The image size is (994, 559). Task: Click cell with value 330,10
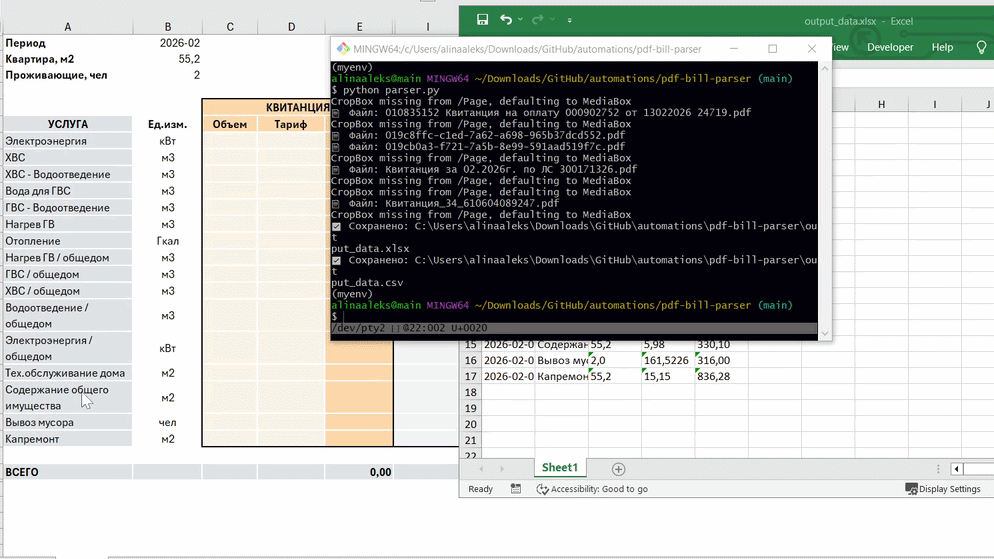click(x=721, y=344)
